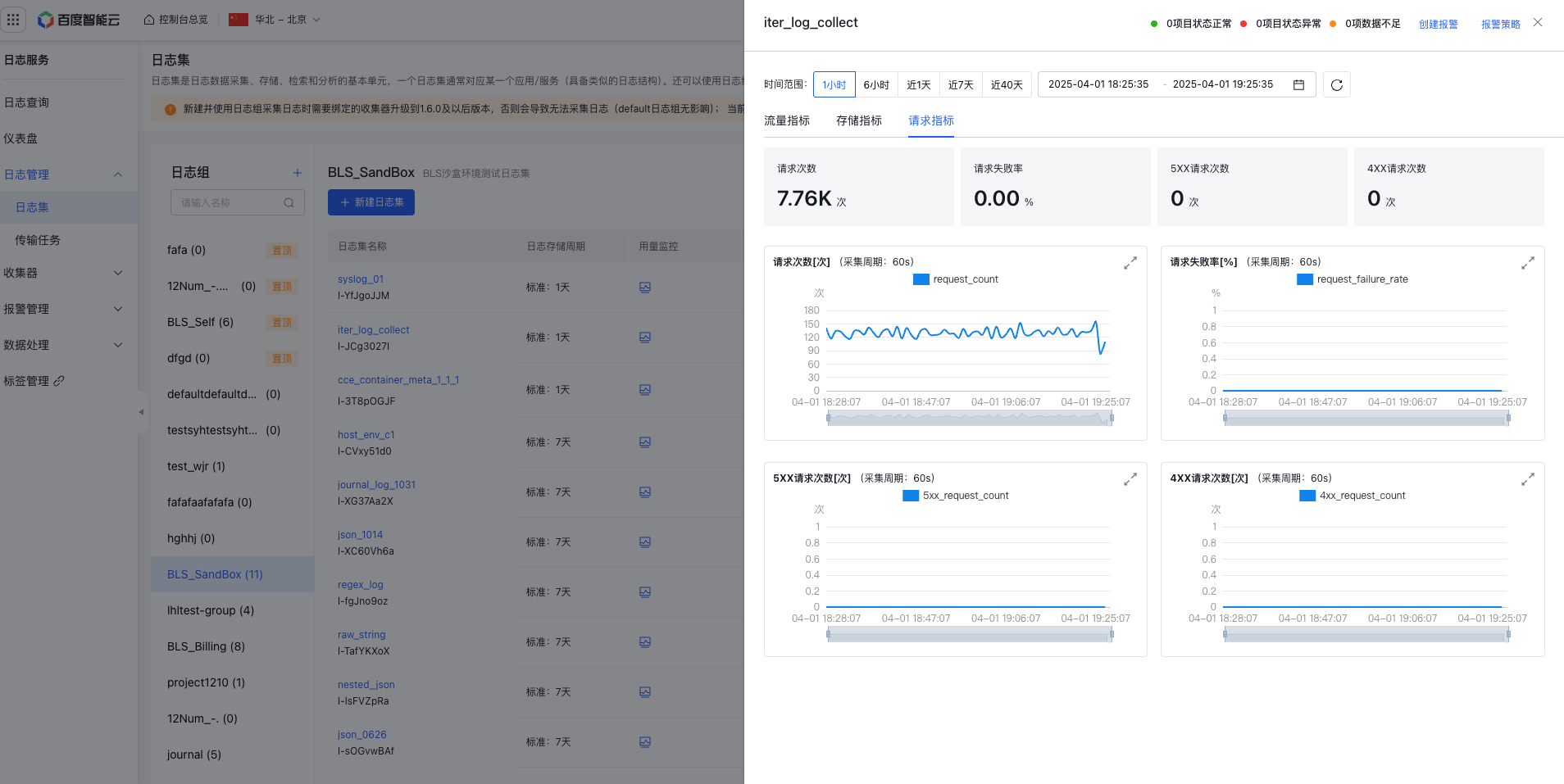The width and height of the screenshot is (1564, 784).
Task: Select the 6小时 time range
Action: (876, 84)
